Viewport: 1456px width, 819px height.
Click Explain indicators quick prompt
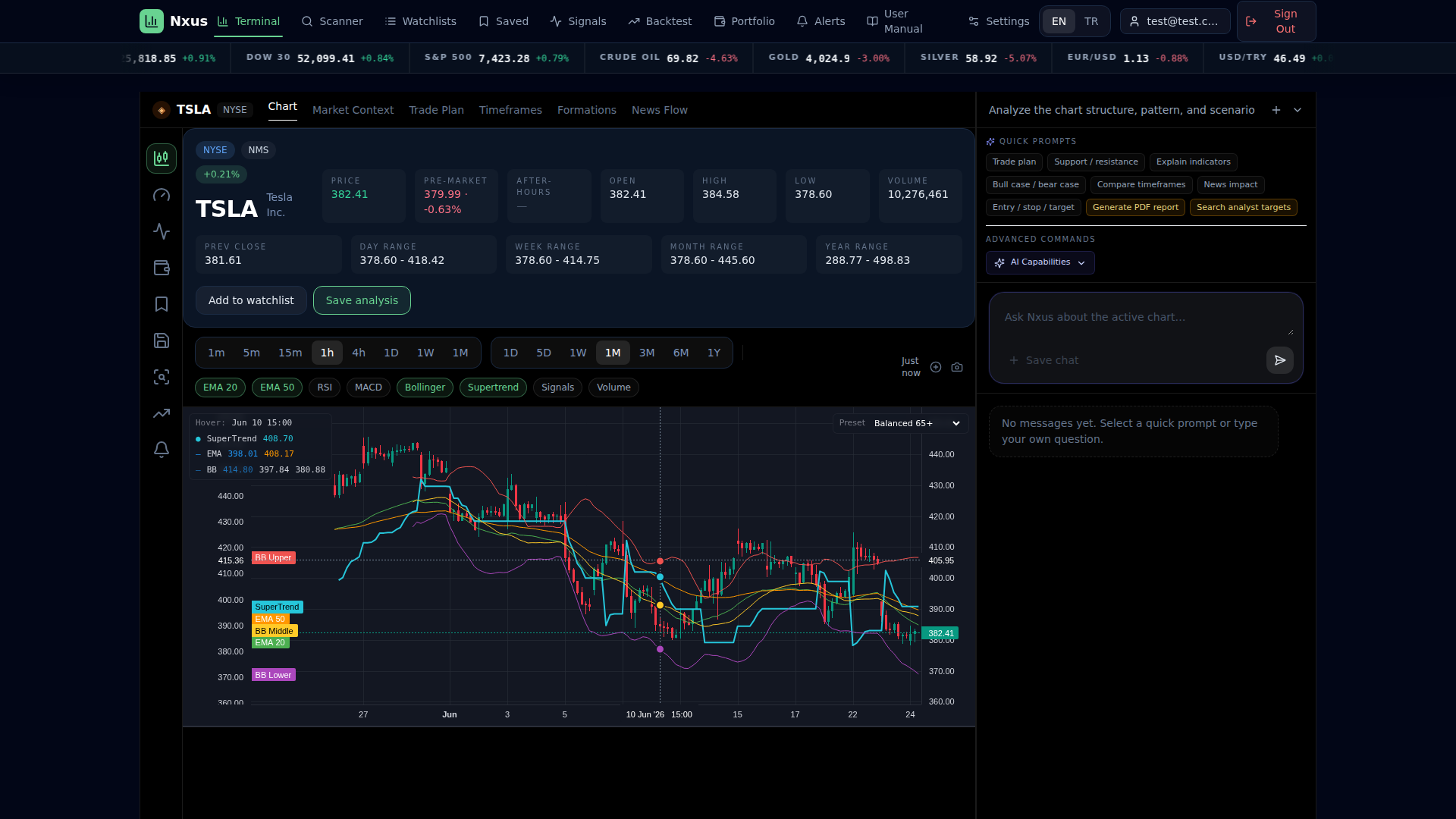(x=1193, y=162)
